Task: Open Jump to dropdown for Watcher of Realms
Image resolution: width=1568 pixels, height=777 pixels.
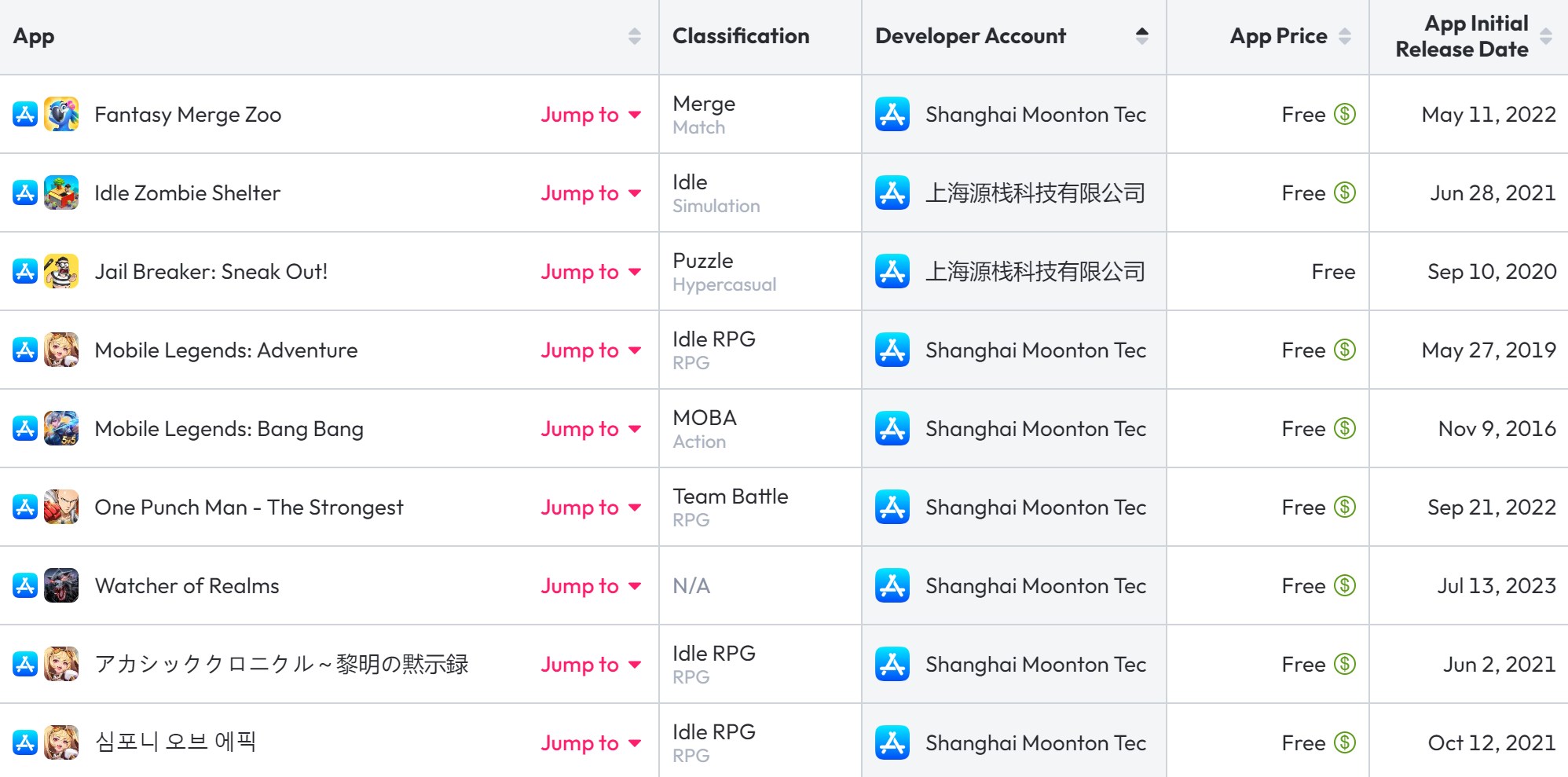Action: pos(591,586)
